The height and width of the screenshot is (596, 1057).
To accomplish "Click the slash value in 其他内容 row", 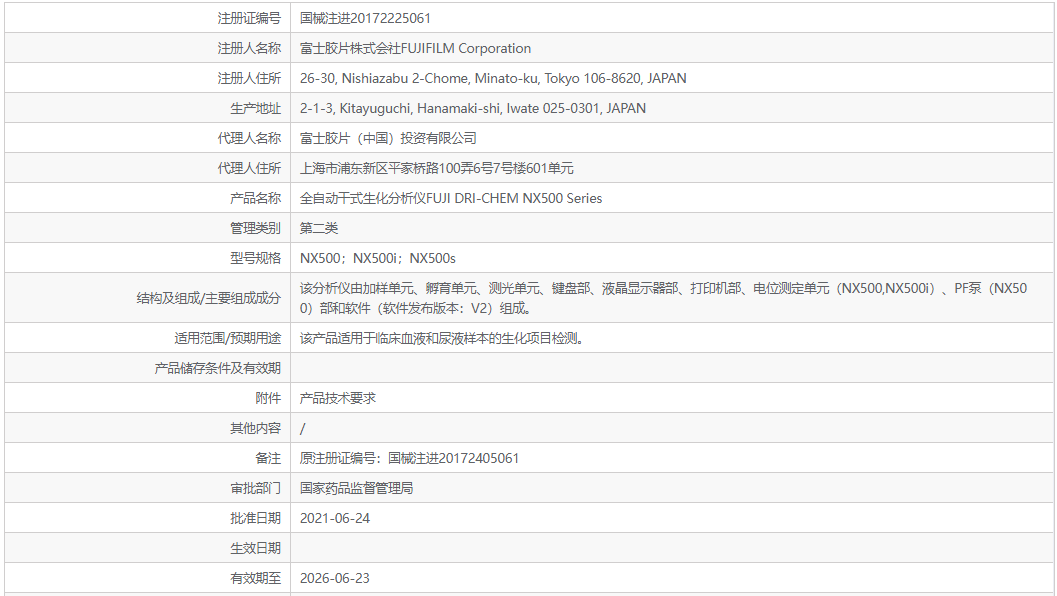I will [303, 428].
